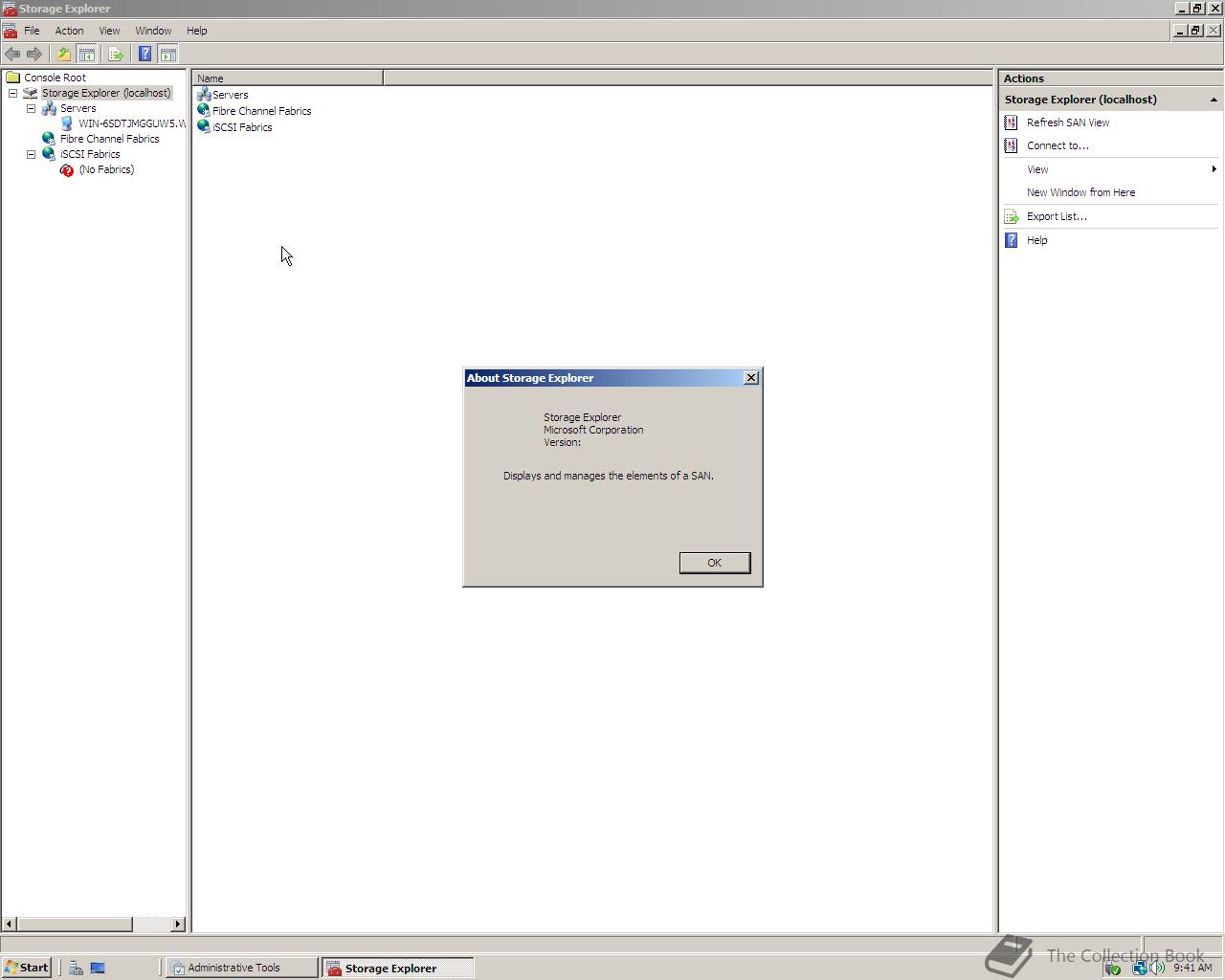This screenshot has width=1225, height=980.
Task: Open the MMC system menu icon beside File
Action: tap(10, 31)
